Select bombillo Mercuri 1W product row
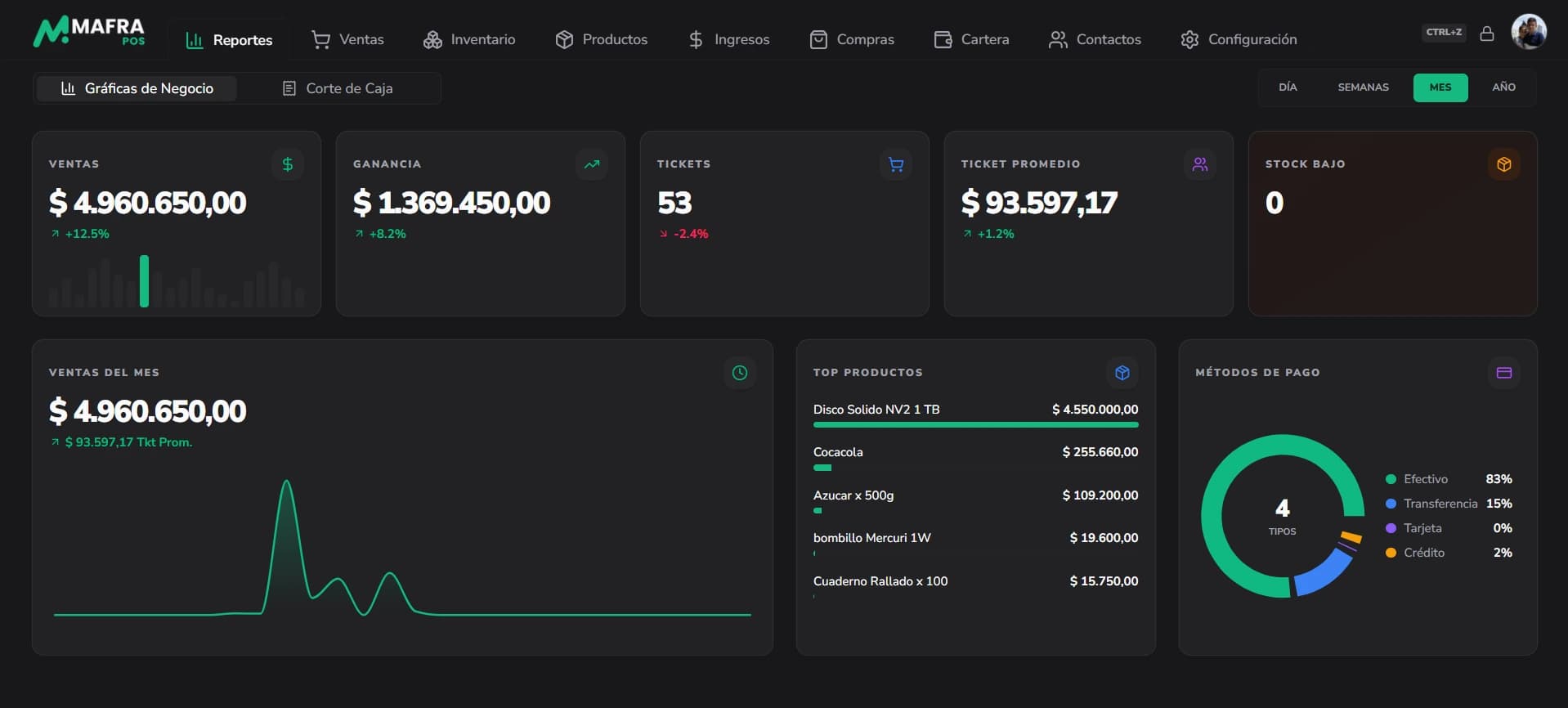The width and height of the screenshot is (1568, 708). 975,544
